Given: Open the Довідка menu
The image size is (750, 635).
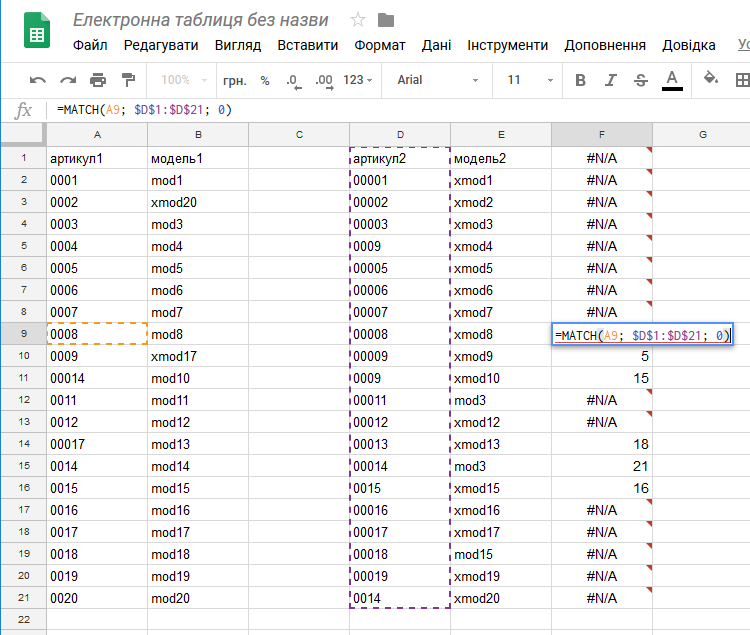Looking at the screenshot, I should click(689, 45).
